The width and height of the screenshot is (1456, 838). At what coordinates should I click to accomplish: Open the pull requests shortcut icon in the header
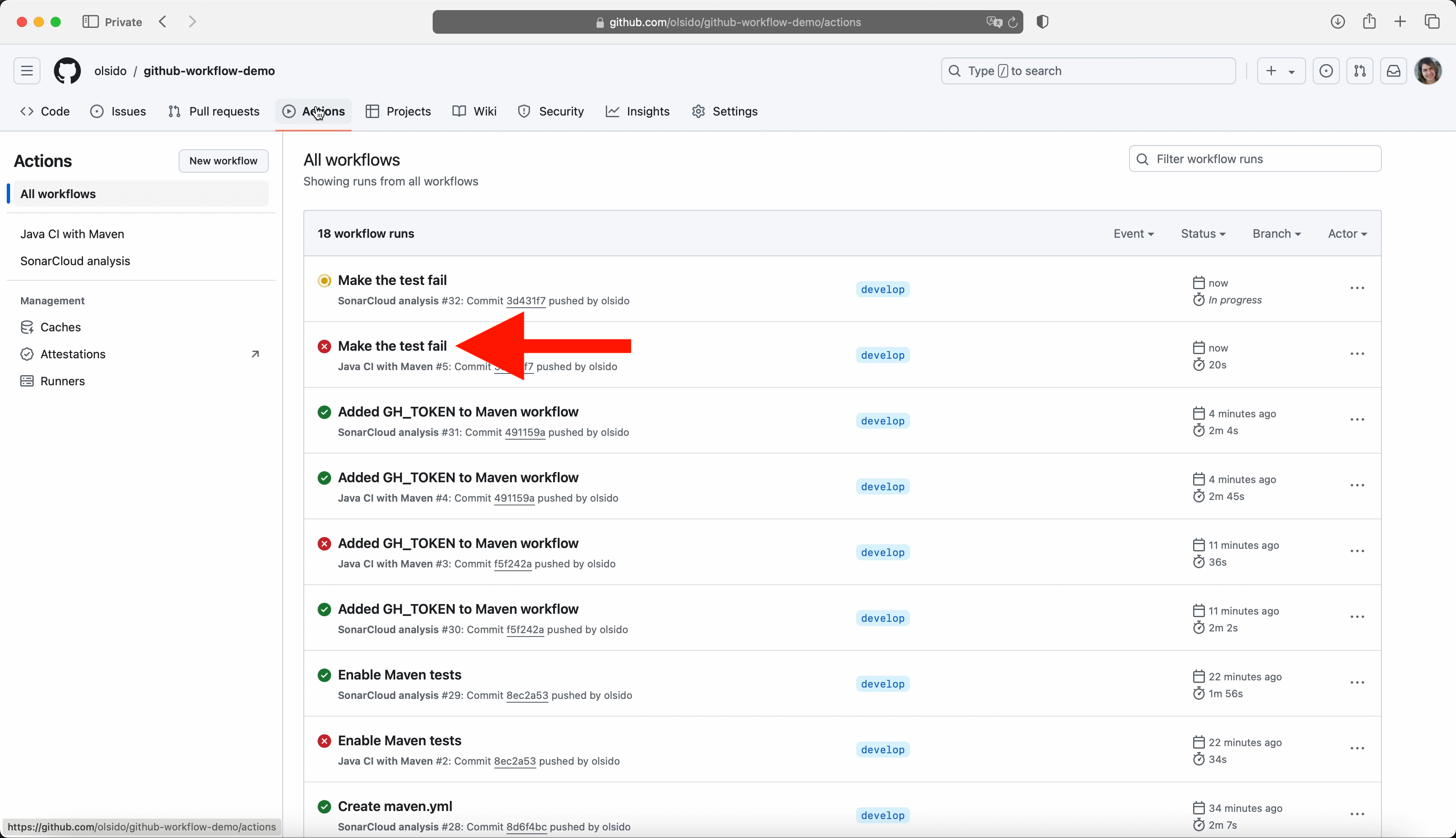click(x=1360, y=71)
